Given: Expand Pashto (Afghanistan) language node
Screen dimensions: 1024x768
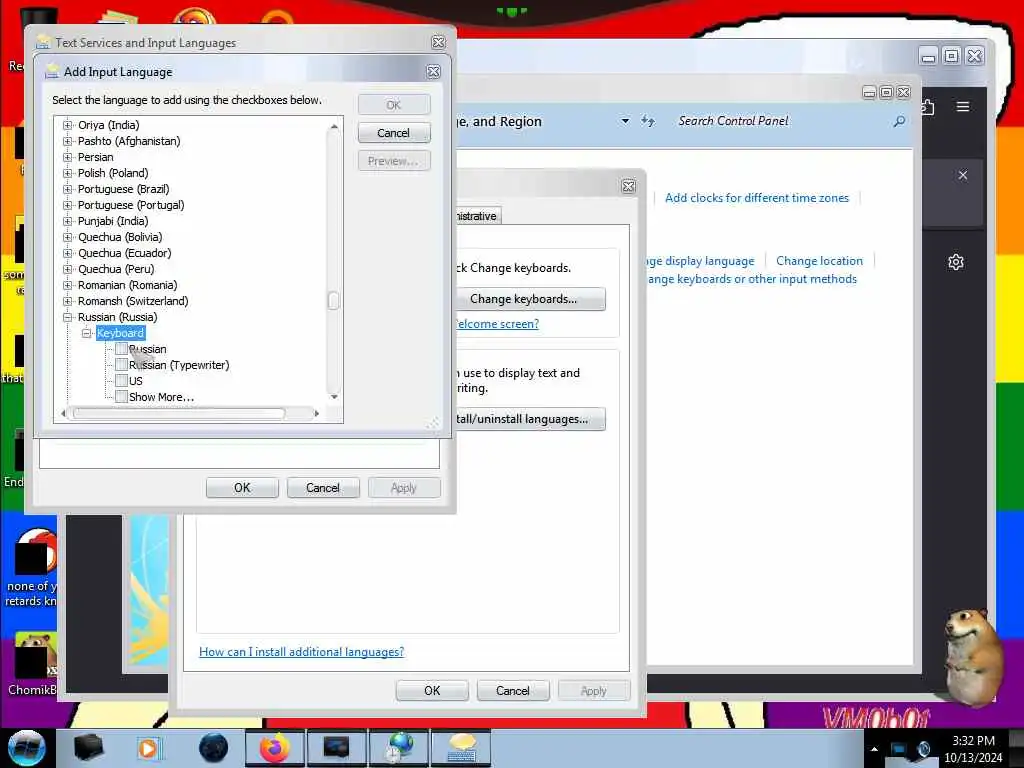Looking at the screenshot, I should coord(67,141).
